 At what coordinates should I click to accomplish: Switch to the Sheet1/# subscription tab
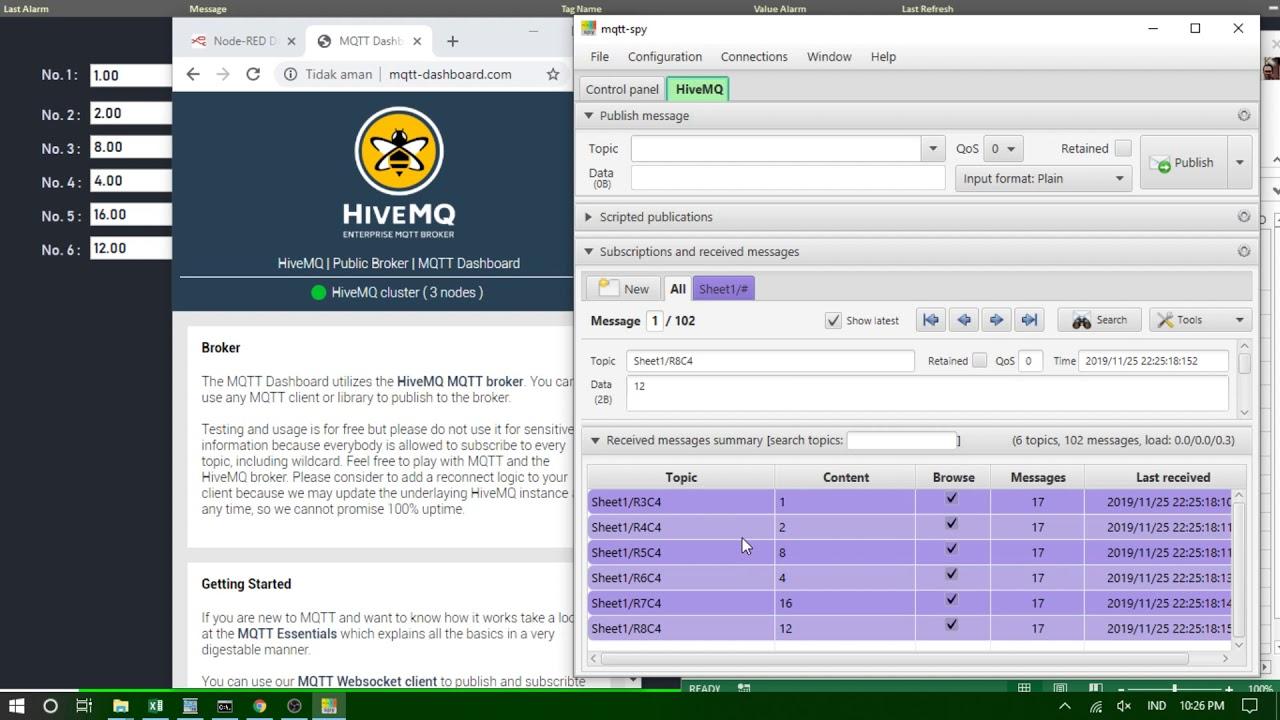point(723,288)
